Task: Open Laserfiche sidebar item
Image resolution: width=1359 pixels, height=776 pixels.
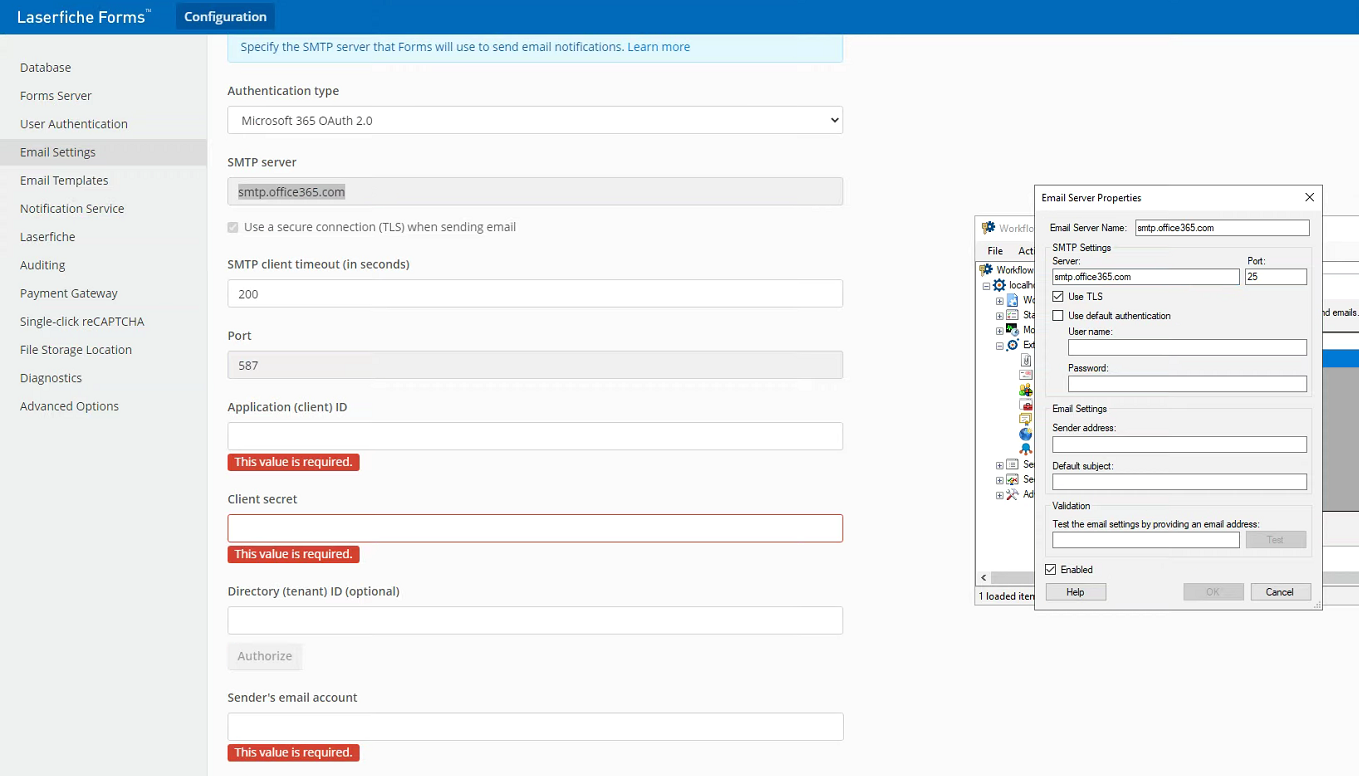Action: pos(47,237)
